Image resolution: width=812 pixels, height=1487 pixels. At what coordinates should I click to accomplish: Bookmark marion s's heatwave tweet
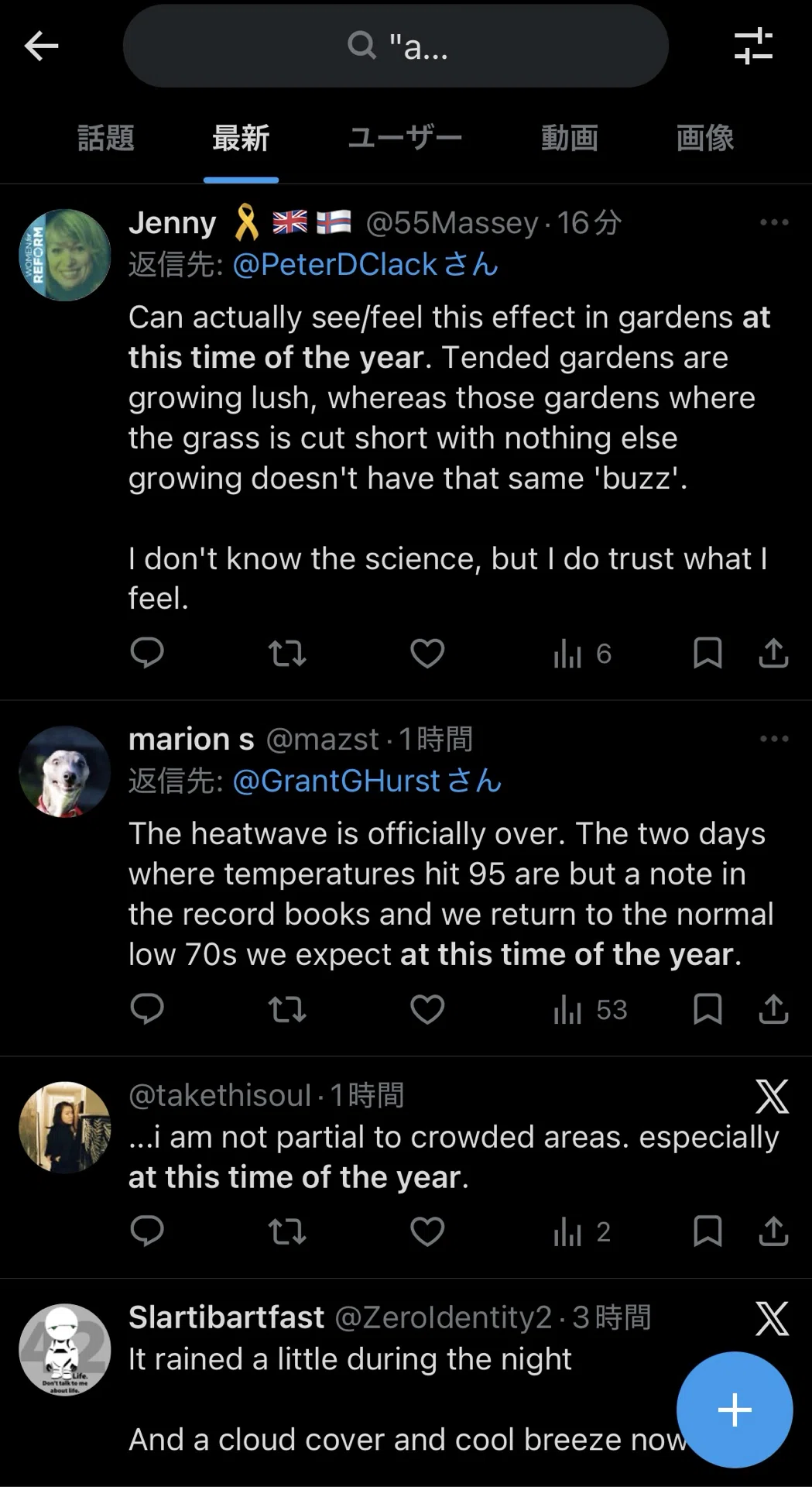click(x=708, y=1009)
